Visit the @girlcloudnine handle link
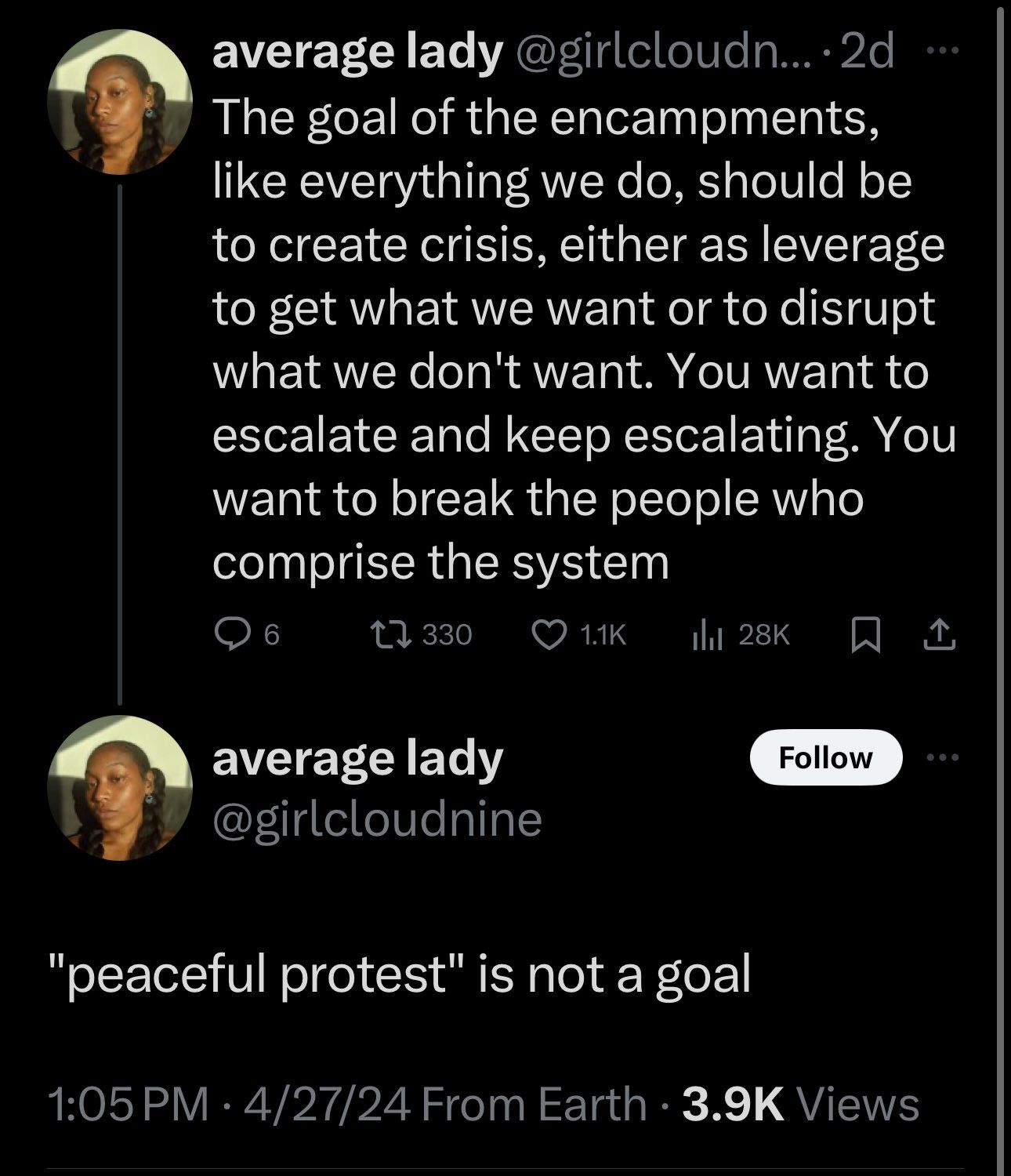The height and width of the screenshot is (1176, 1011). (x=377, y=818)
